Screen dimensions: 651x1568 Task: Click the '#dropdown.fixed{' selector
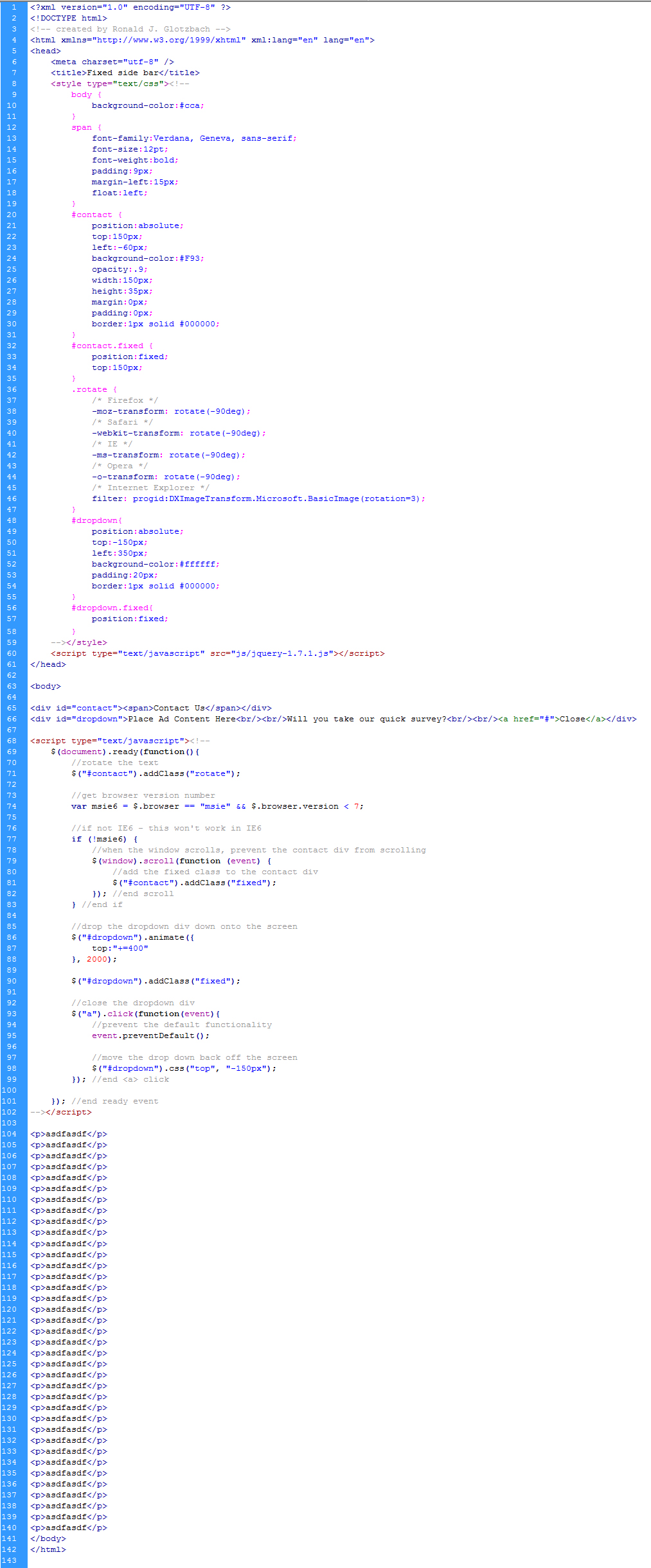[x=112, y=608]
